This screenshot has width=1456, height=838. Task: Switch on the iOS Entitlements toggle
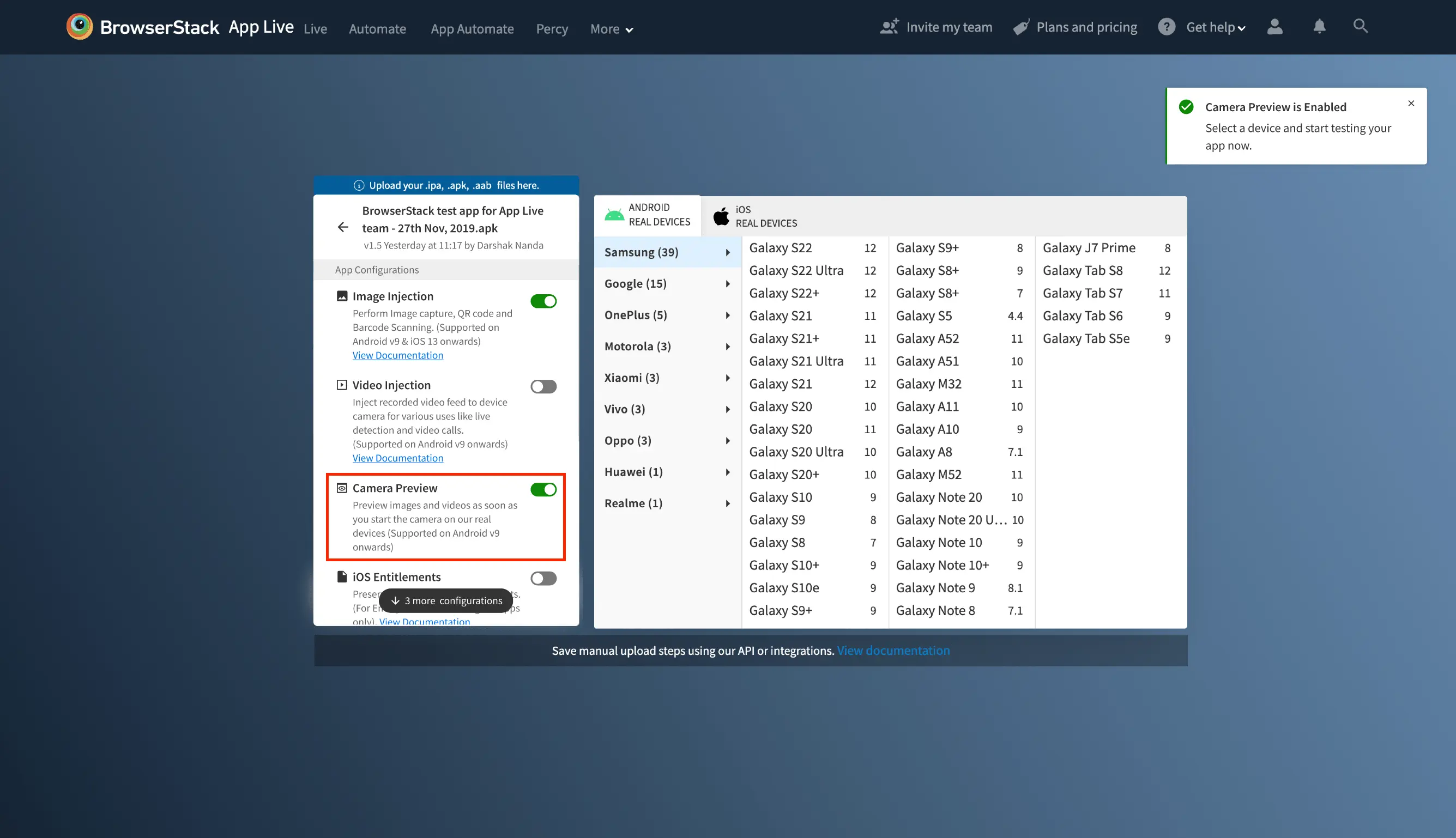[543, 578]
